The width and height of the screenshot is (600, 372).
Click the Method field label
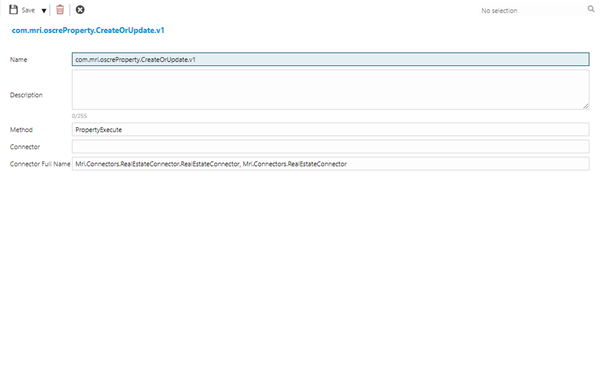click(x=21, y=130)
